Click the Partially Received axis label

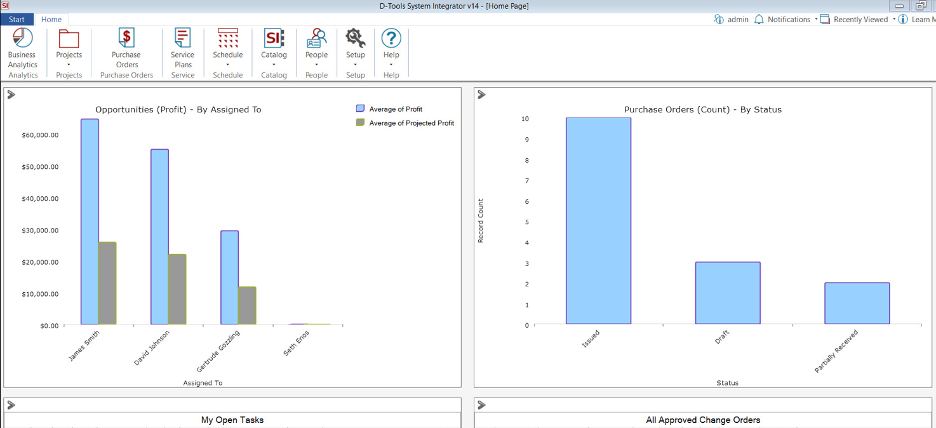(836, 351)
